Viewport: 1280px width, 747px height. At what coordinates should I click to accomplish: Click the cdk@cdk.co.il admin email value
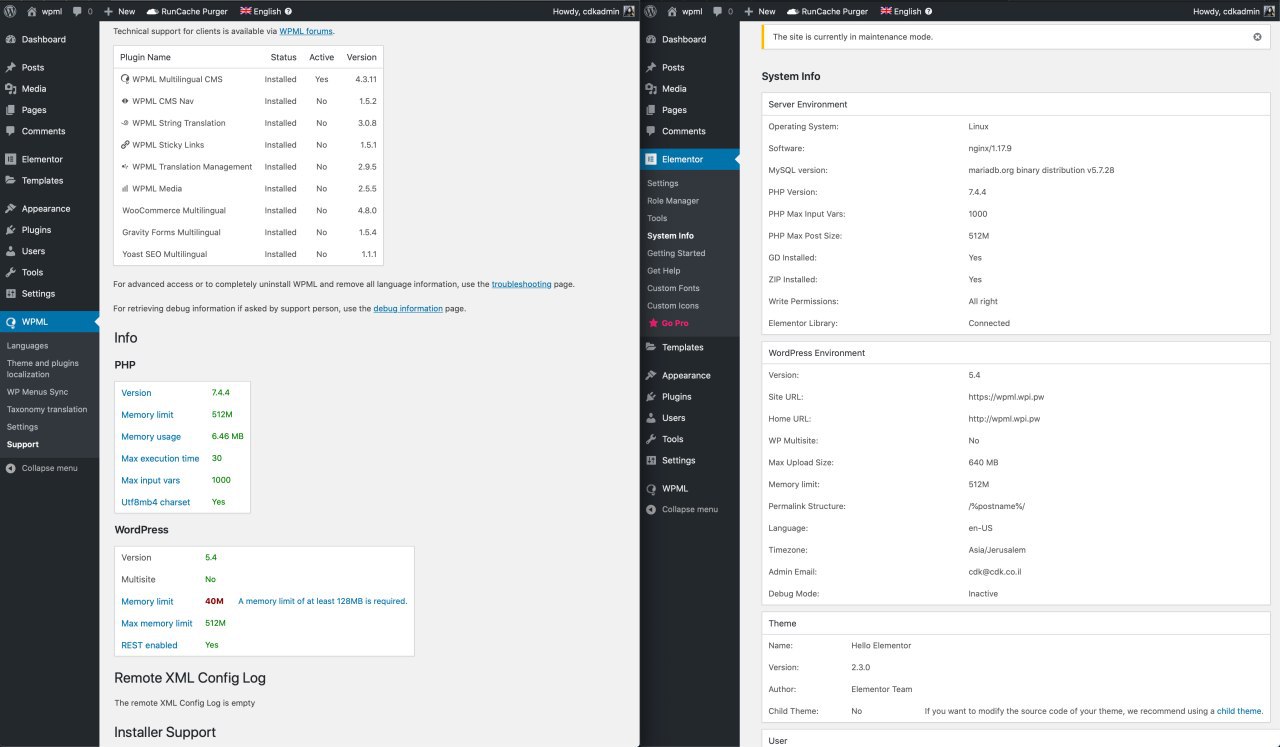994,572
